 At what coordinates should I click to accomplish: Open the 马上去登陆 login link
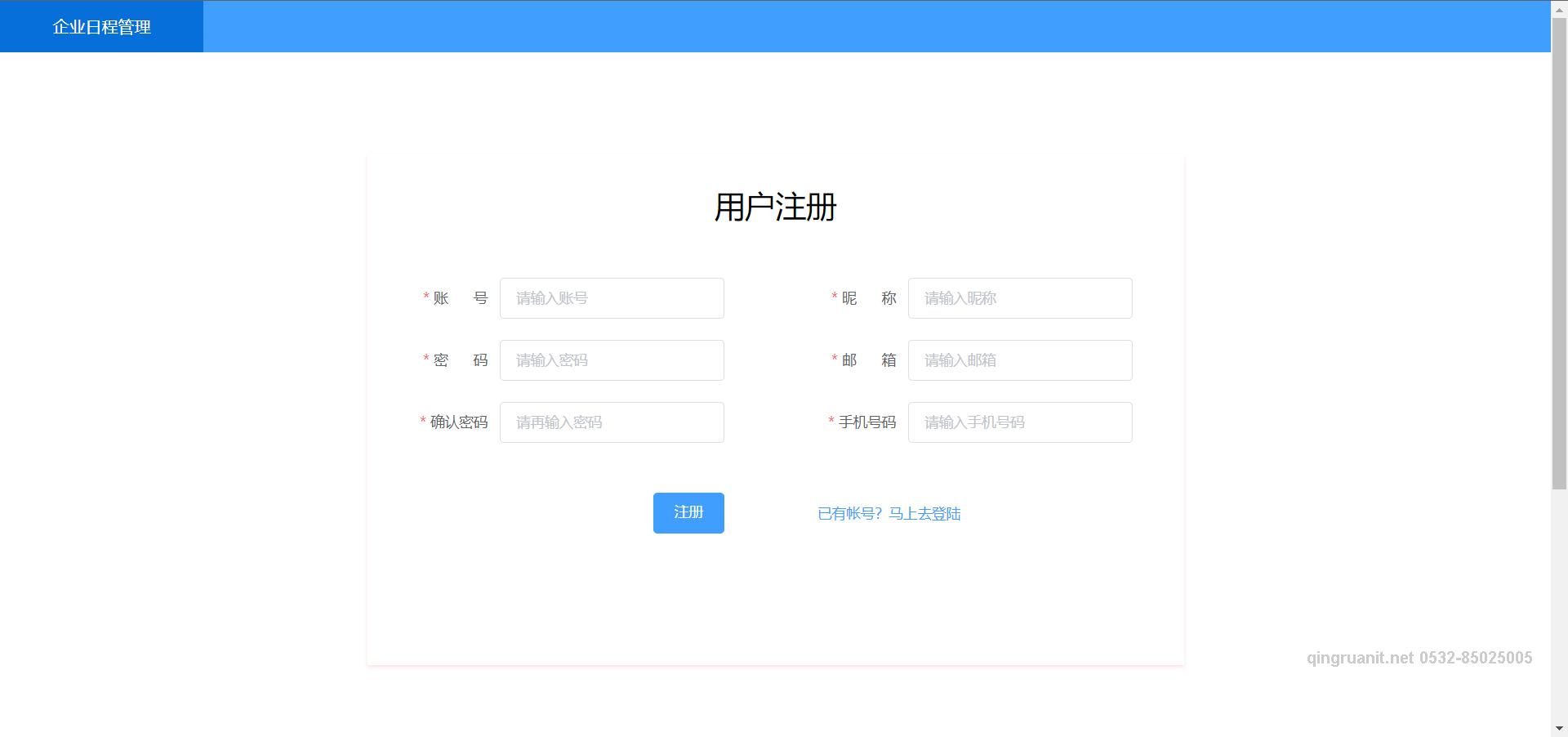[x=925, y=514]
